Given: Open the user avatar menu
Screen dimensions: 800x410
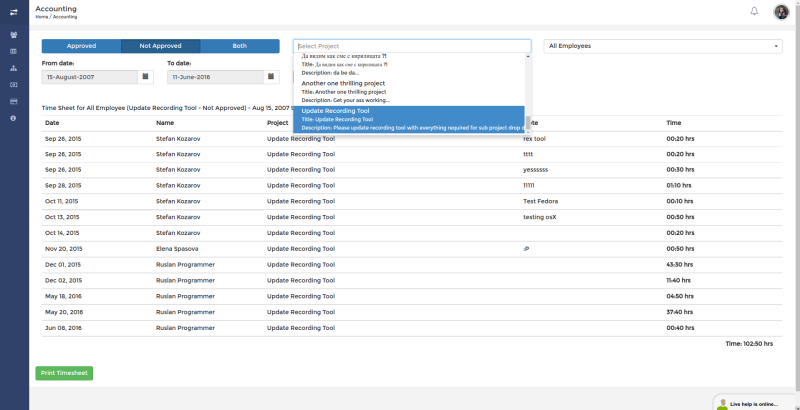Looking at the screenshot, I should (781, 12).
